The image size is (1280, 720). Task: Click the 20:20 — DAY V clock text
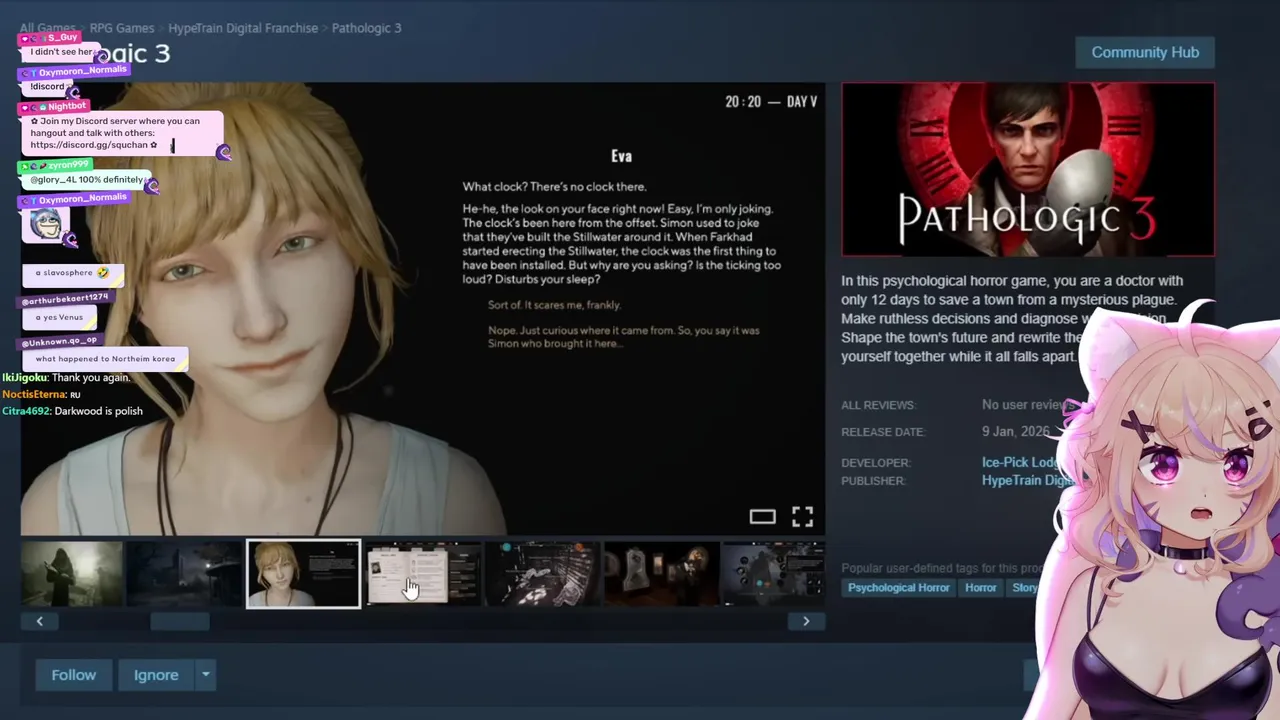pos(771,102)
